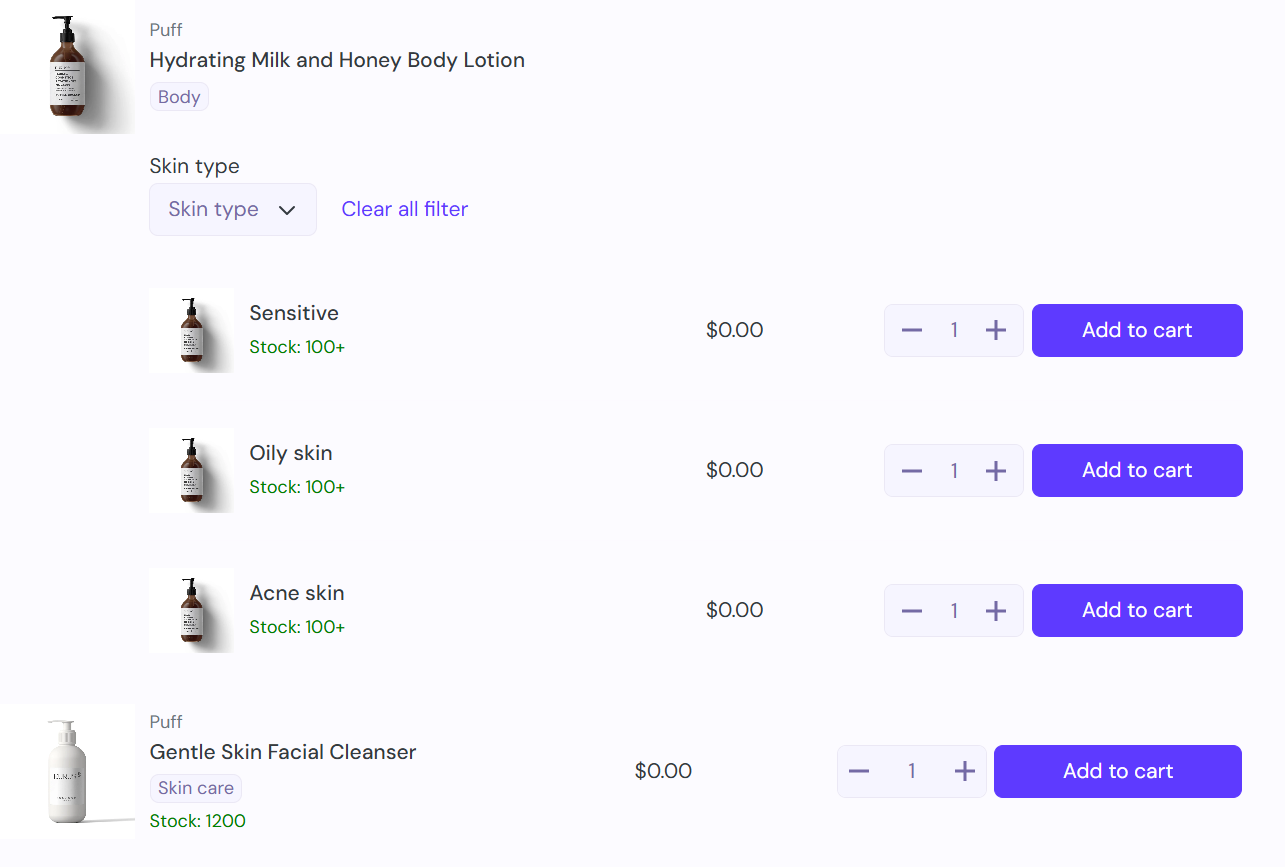Add Acne skin variant to cart
The width and height of the screenshot is (1285, 867).
pyautogui.click(x=1137, y=610)
